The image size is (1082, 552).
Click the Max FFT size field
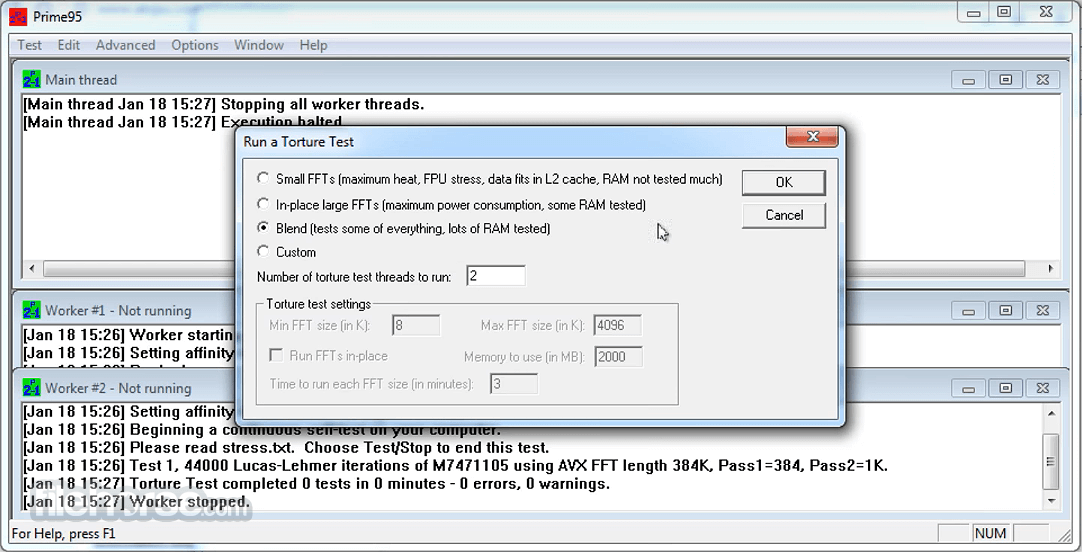click(618, 325)
